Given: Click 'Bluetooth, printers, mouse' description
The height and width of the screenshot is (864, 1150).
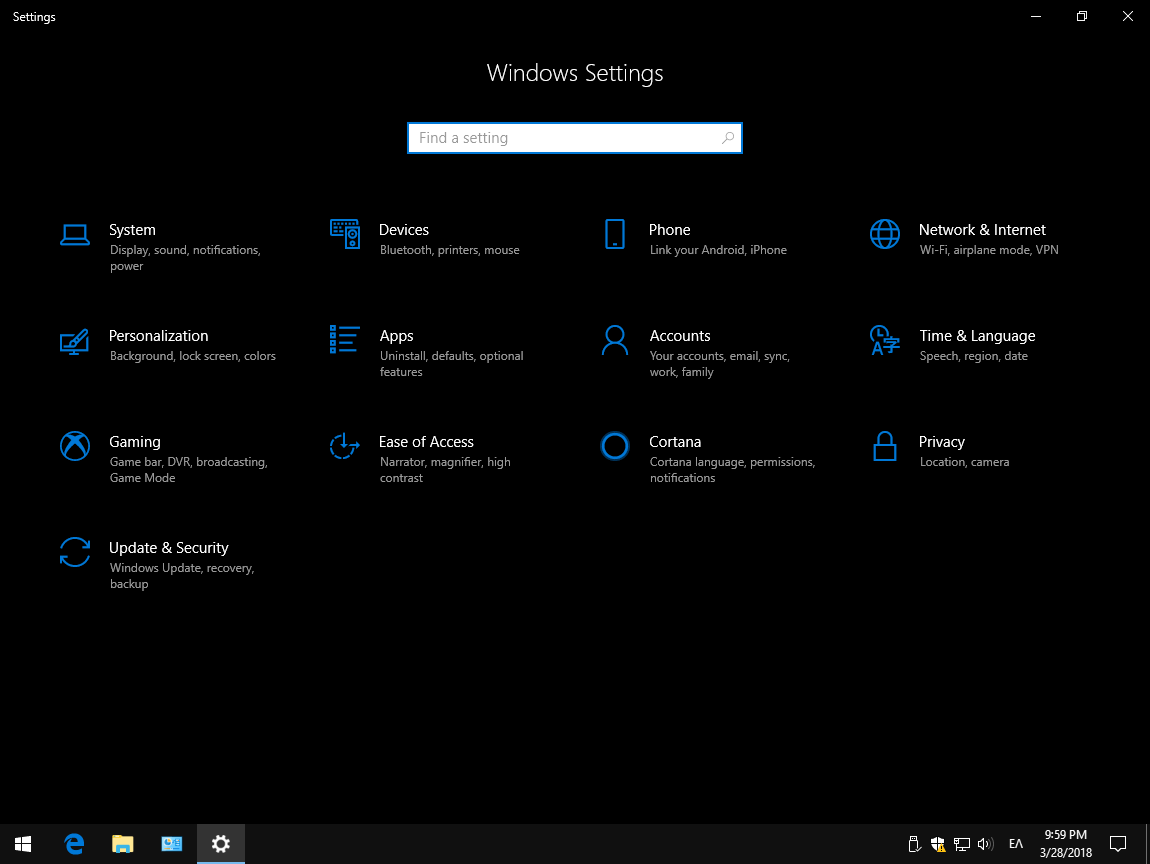Looking at the screenshot, I should (x=450, y=250).
